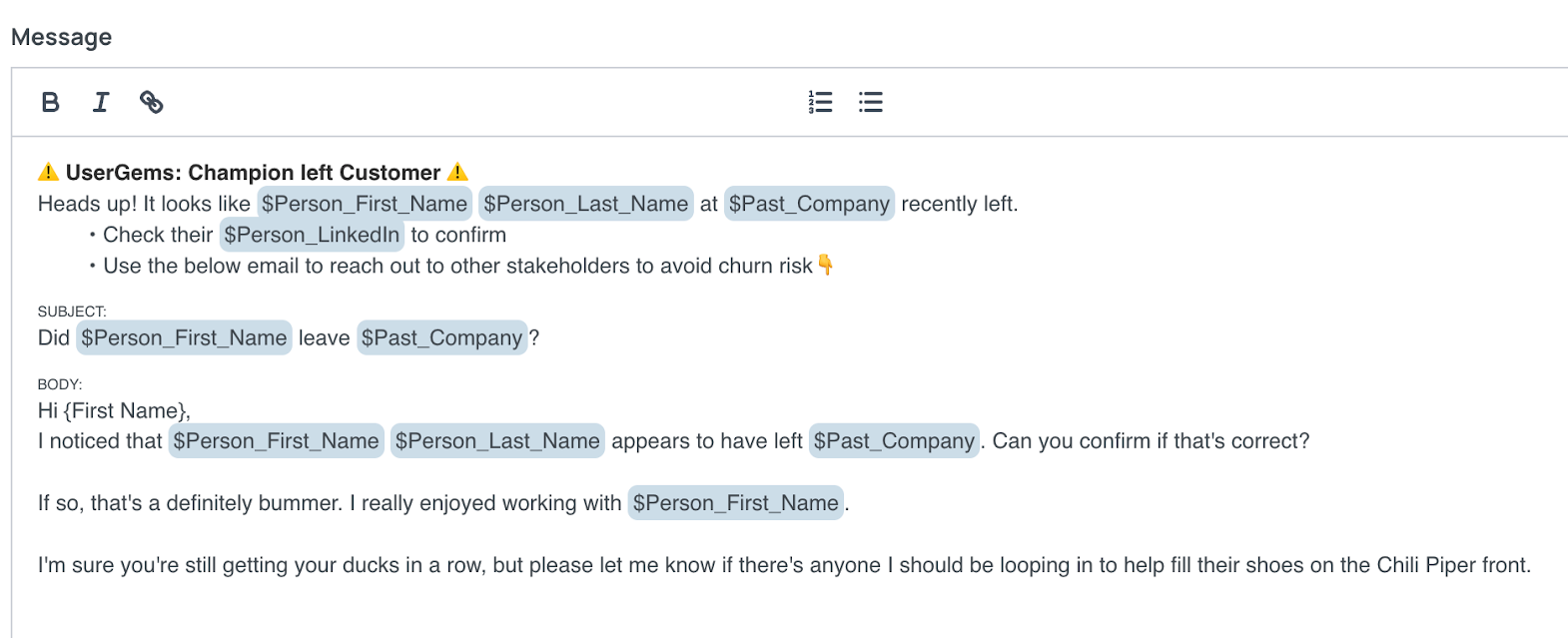Viewport: 1568px width, 638px height.
Task: Click the 'UserGems: Champion left Customer' heading
Action: 253,173
